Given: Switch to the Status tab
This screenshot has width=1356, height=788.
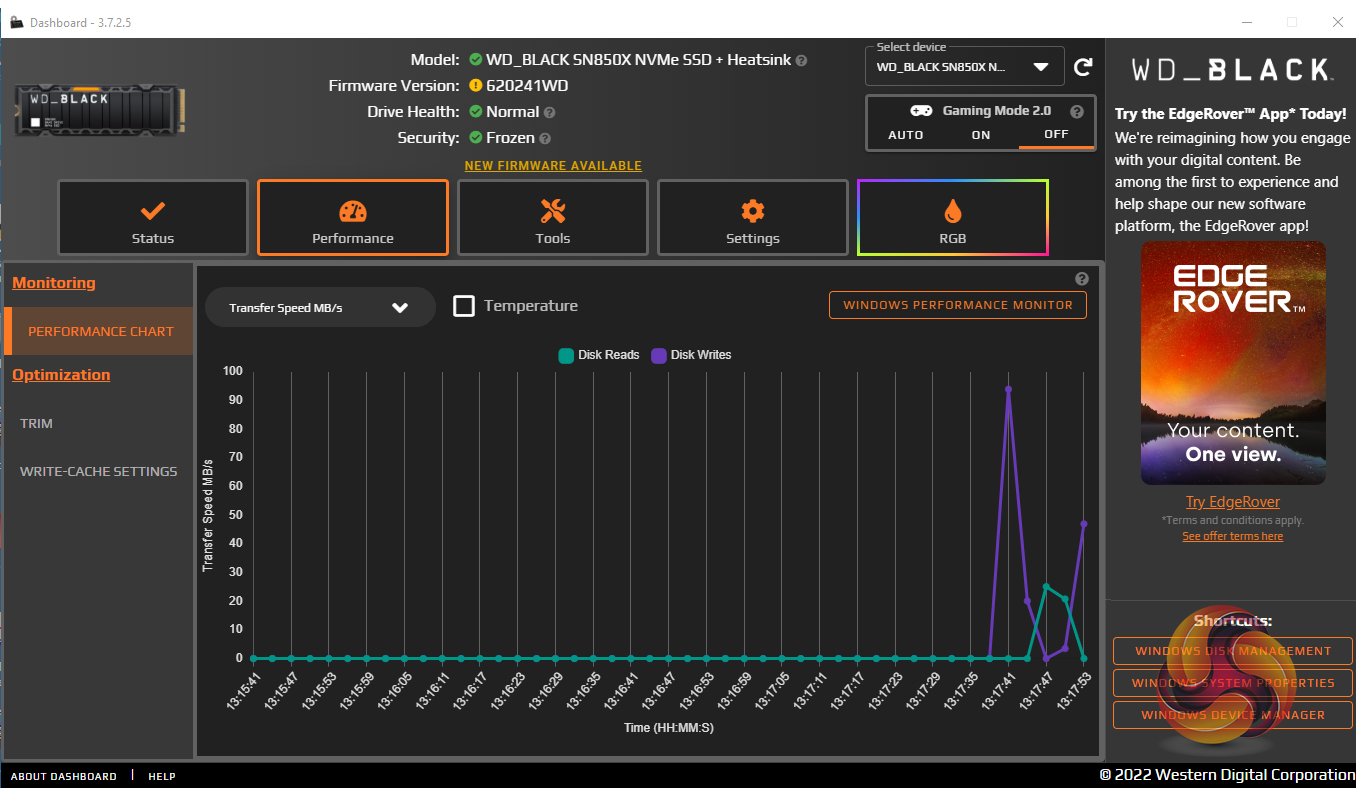Looking at the screenshot, I should point(152,218).
